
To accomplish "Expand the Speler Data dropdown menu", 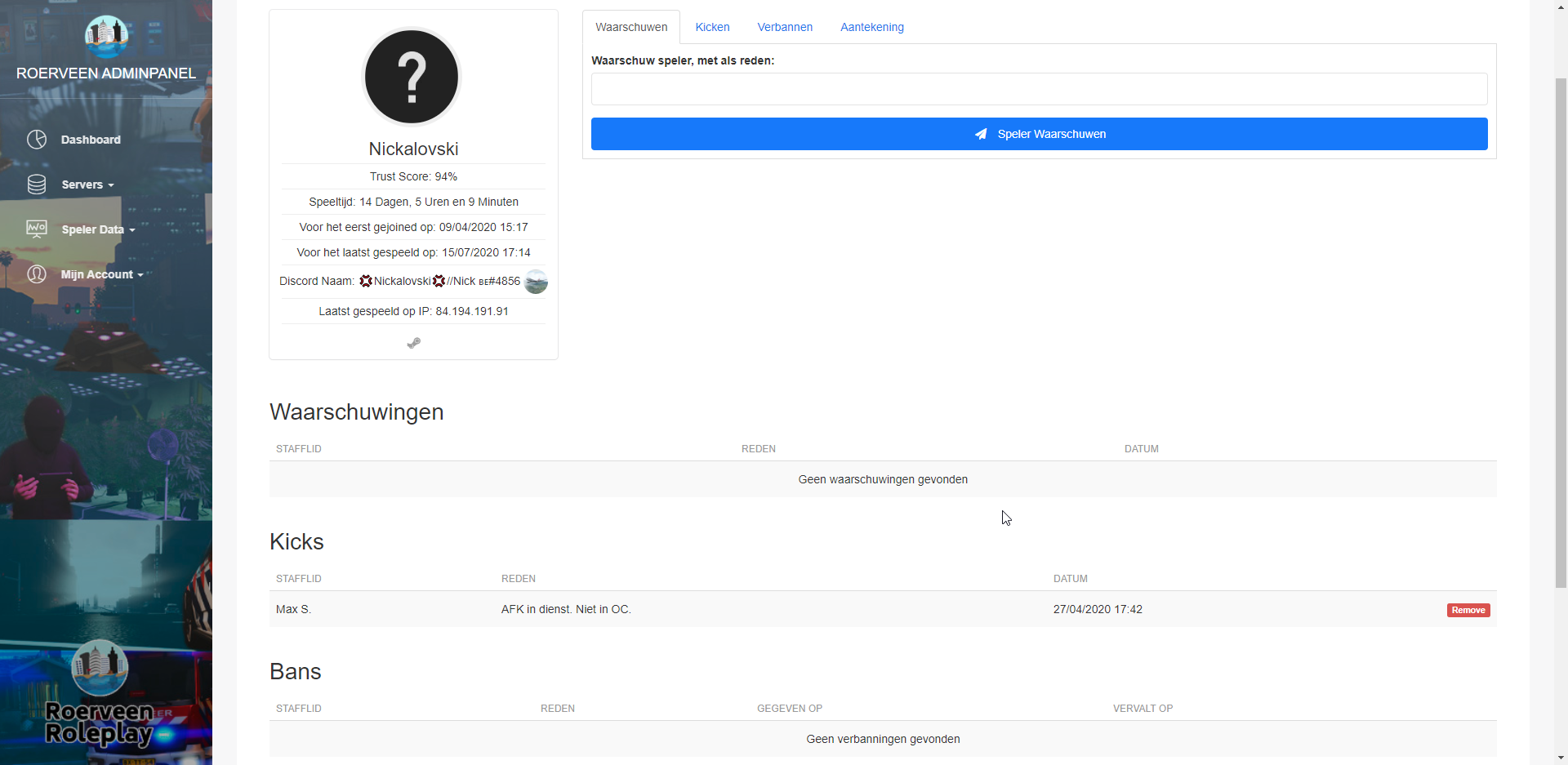I will (98, 229).
